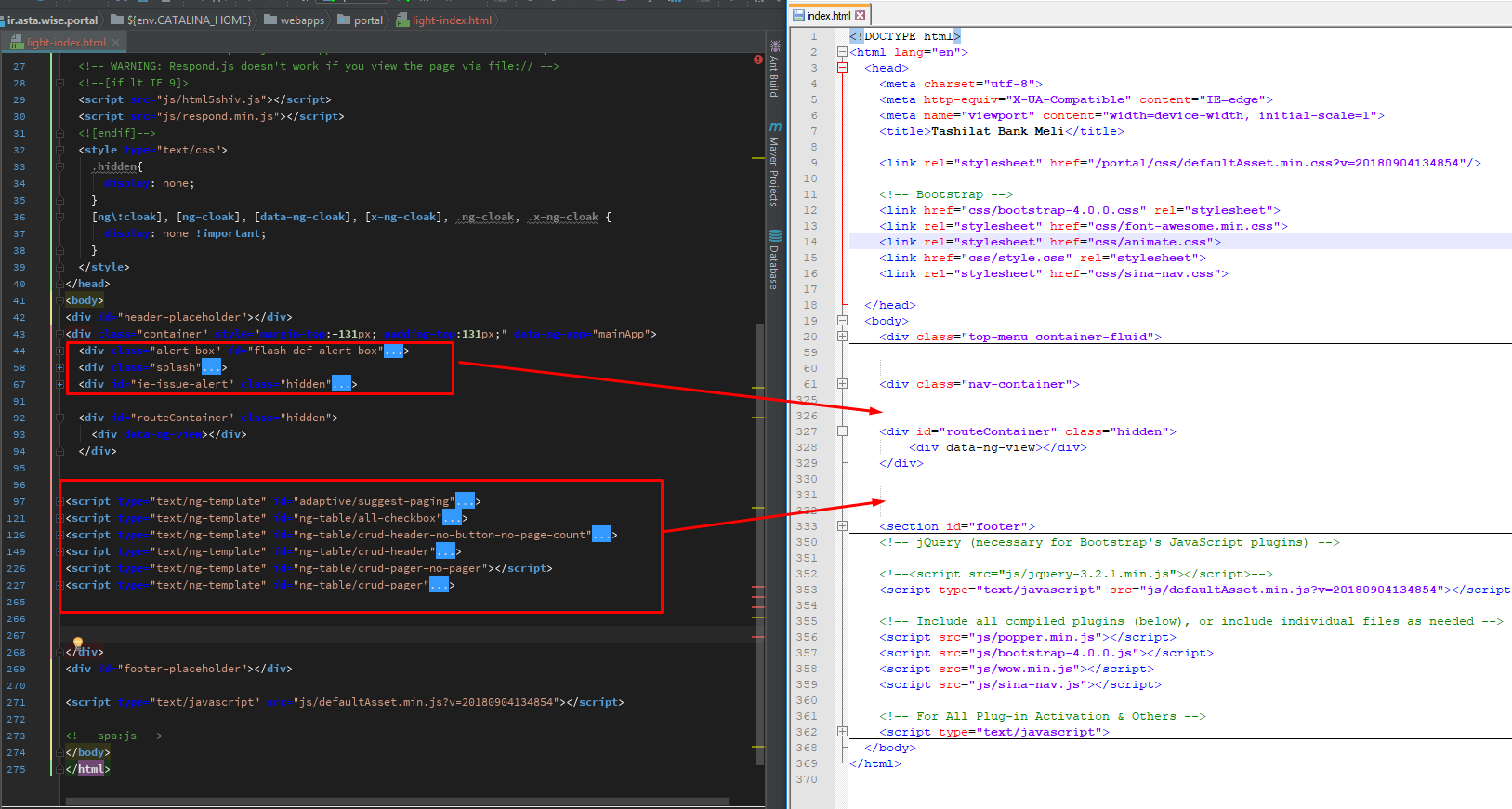Click the light-index.html breadcrumb in navigation bar
Image resolution: width=1512 pixels, height=809 pixels.
pyautogui.click(x=444, y=20)
